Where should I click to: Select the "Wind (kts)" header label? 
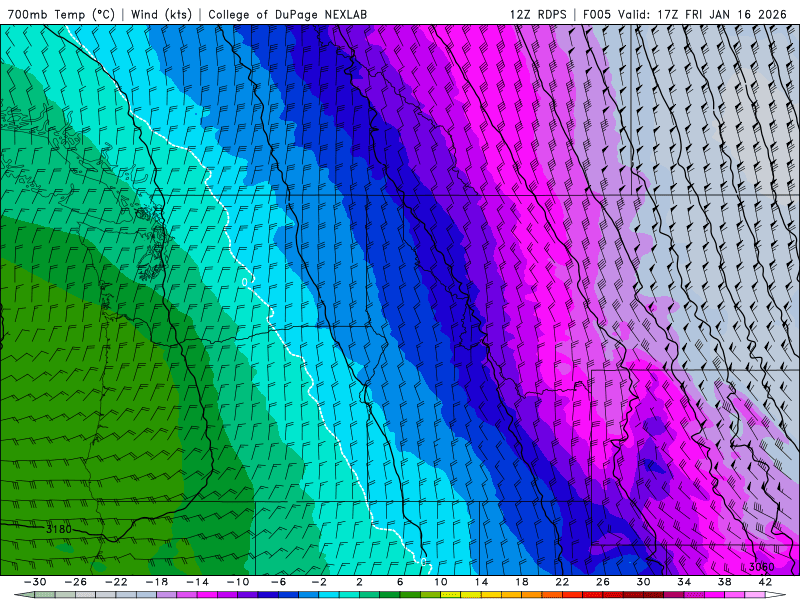click(x=162, y=14)
